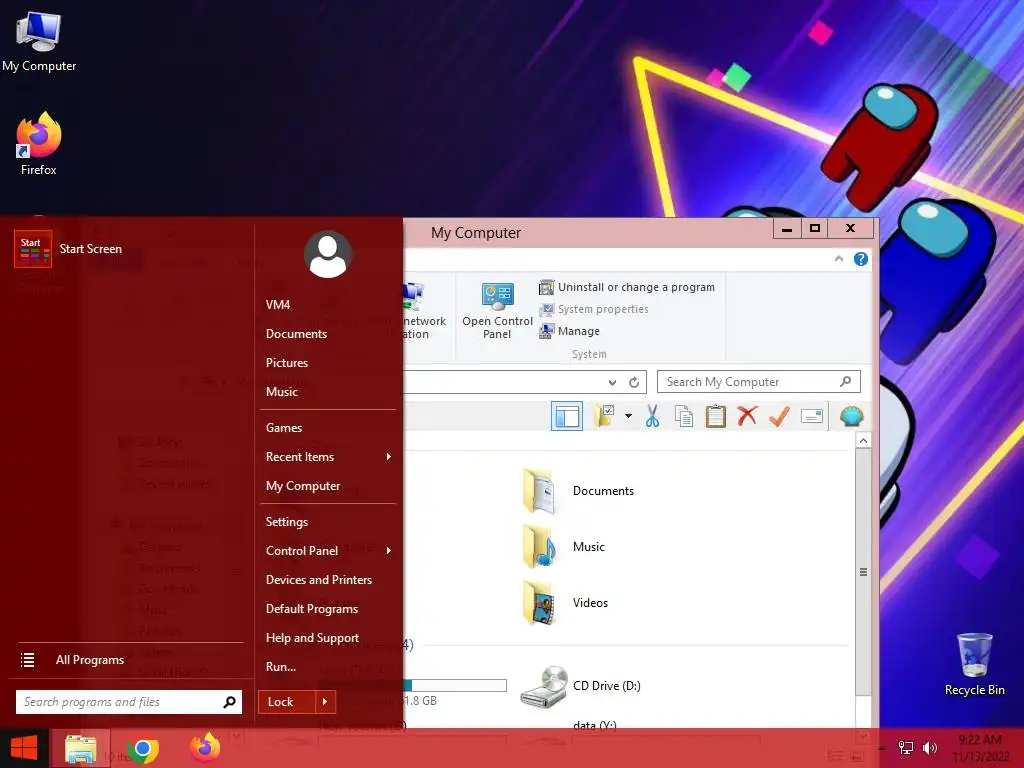Open the arrow next to Lock button
The width and height of the screenshot is (1024, 768).
point(325,702)
